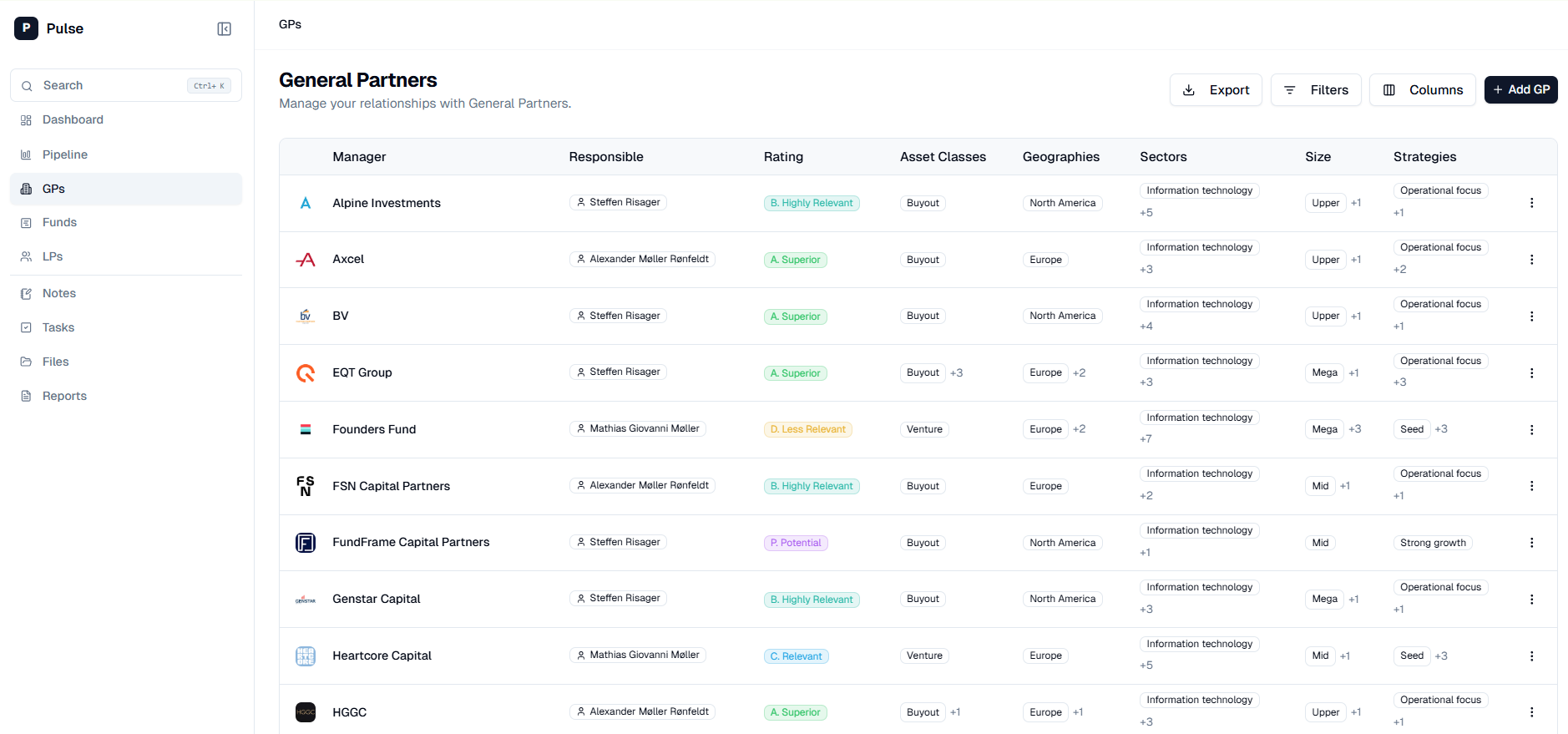Open row menu for EQT Group
This screenshot has width=1568, height=734.
[1531, 373]
